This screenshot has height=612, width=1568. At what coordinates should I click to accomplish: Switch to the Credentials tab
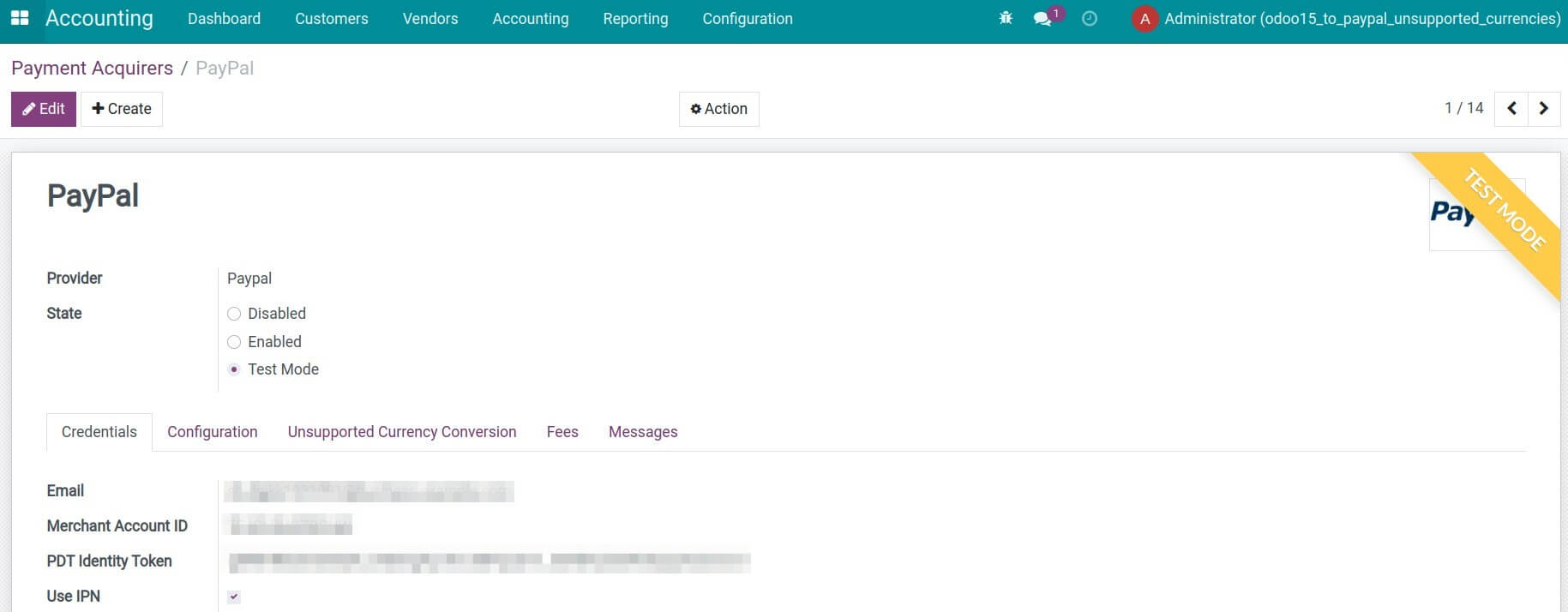(99, 432)
